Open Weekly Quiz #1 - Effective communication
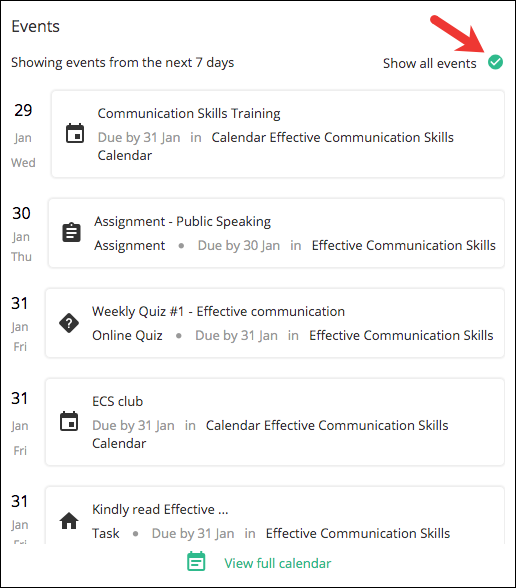This screenshot has width=516, height=588. (218, 311)
